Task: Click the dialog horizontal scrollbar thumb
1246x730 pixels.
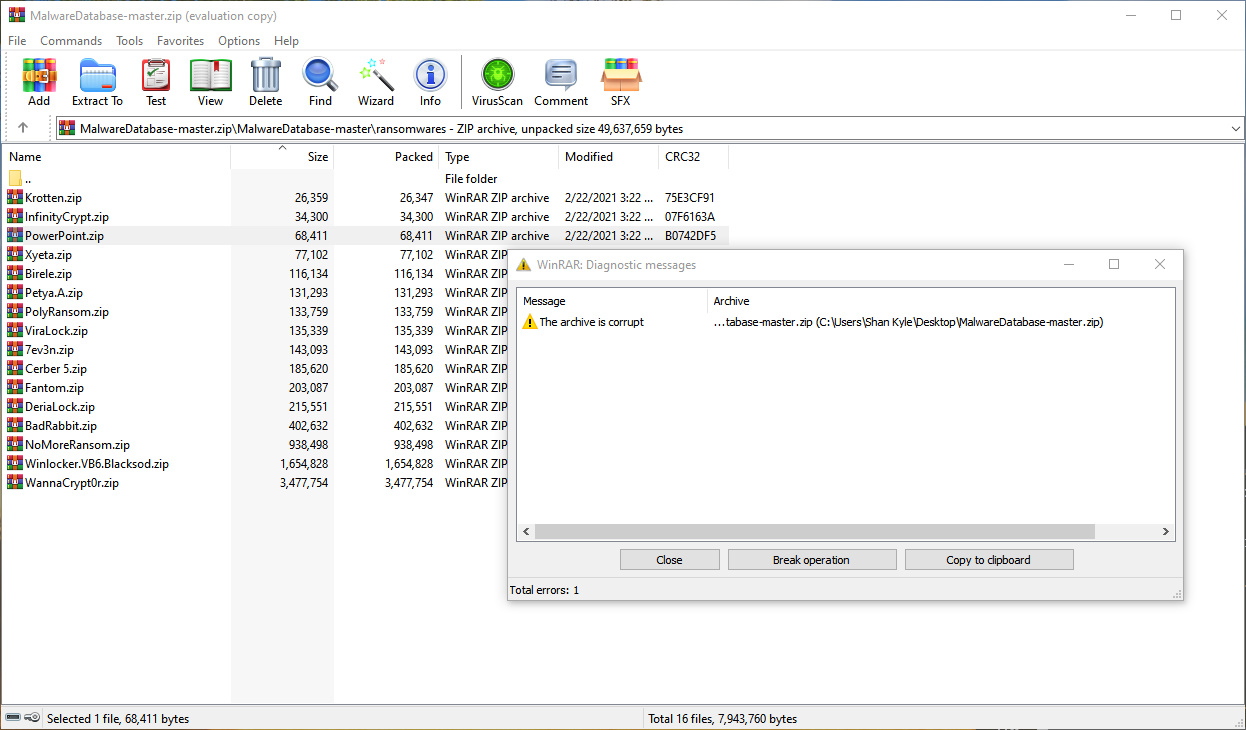Action: pos(815,532)
